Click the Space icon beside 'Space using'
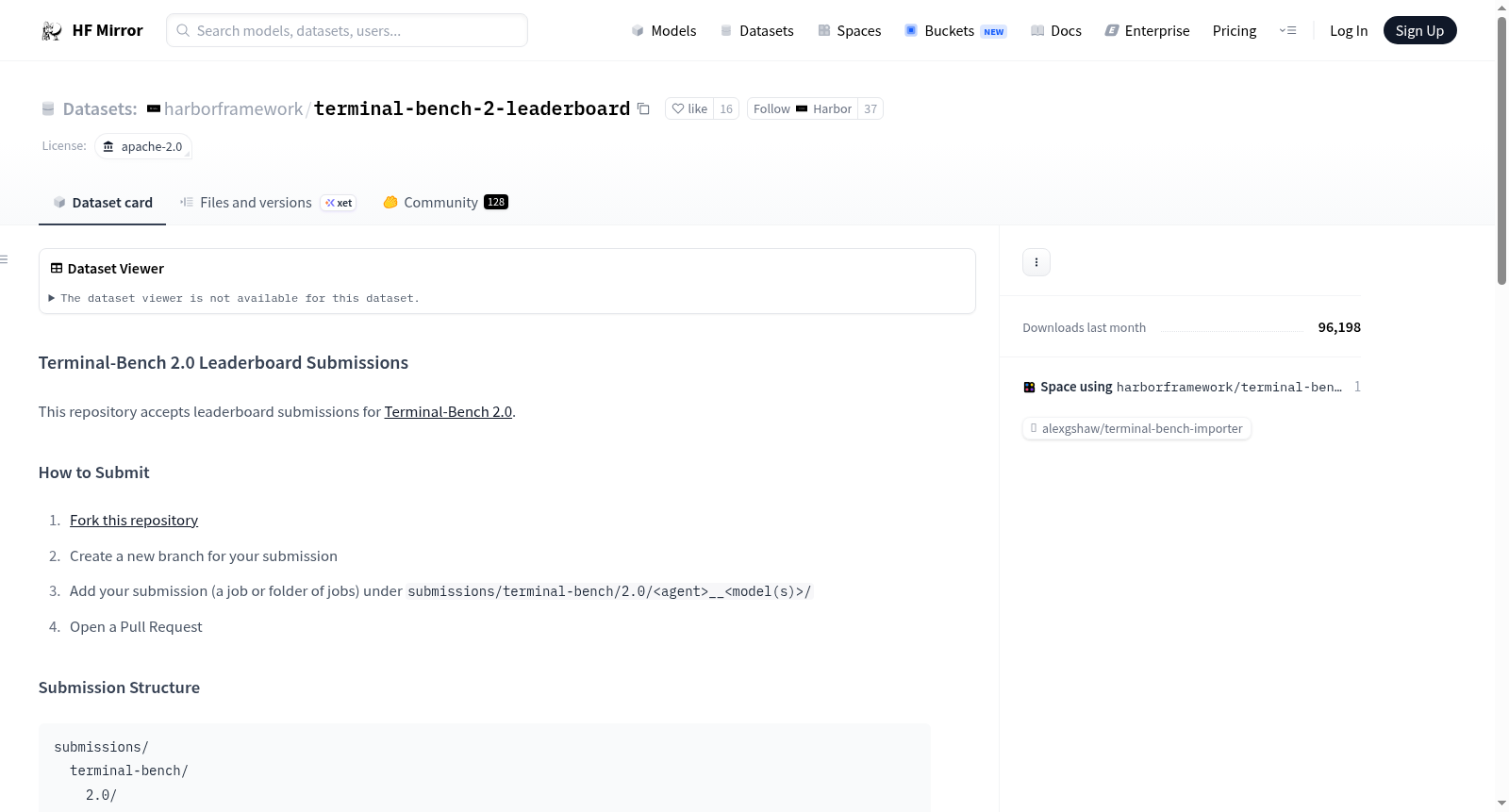 pyautogui.click(x=1030, y=388)
